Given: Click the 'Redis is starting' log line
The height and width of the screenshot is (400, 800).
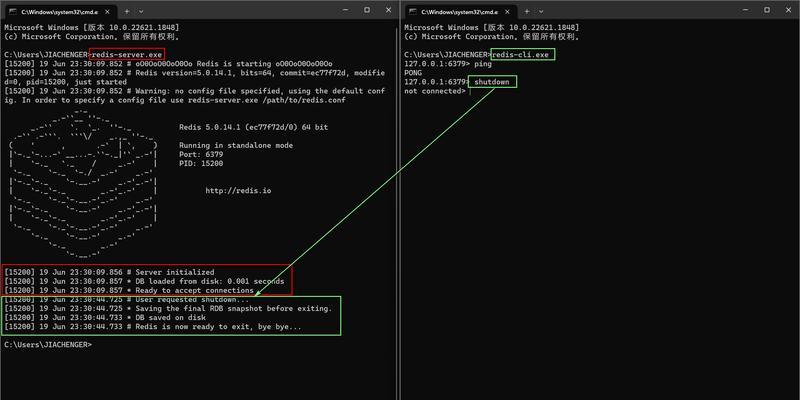Looking at the screenshot, I should tap(168, 64).
